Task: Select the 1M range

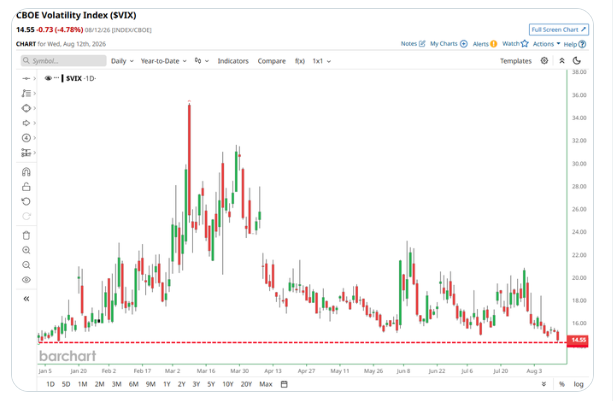Action: coord(82,384)
